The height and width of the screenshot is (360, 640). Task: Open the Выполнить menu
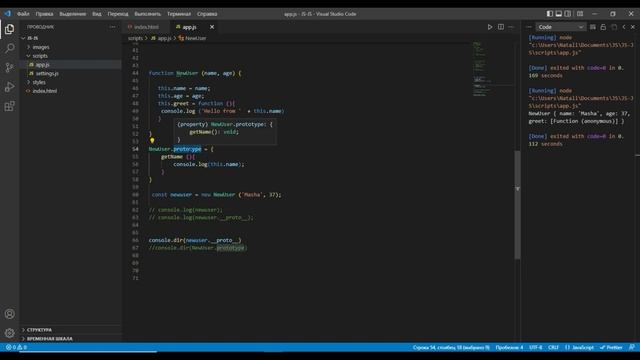pyautogui.click(x=147, y=14)
